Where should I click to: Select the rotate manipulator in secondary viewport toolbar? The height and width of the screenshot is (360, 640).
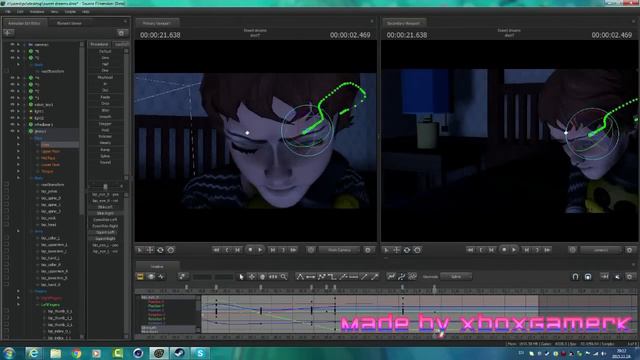point(407,250)
